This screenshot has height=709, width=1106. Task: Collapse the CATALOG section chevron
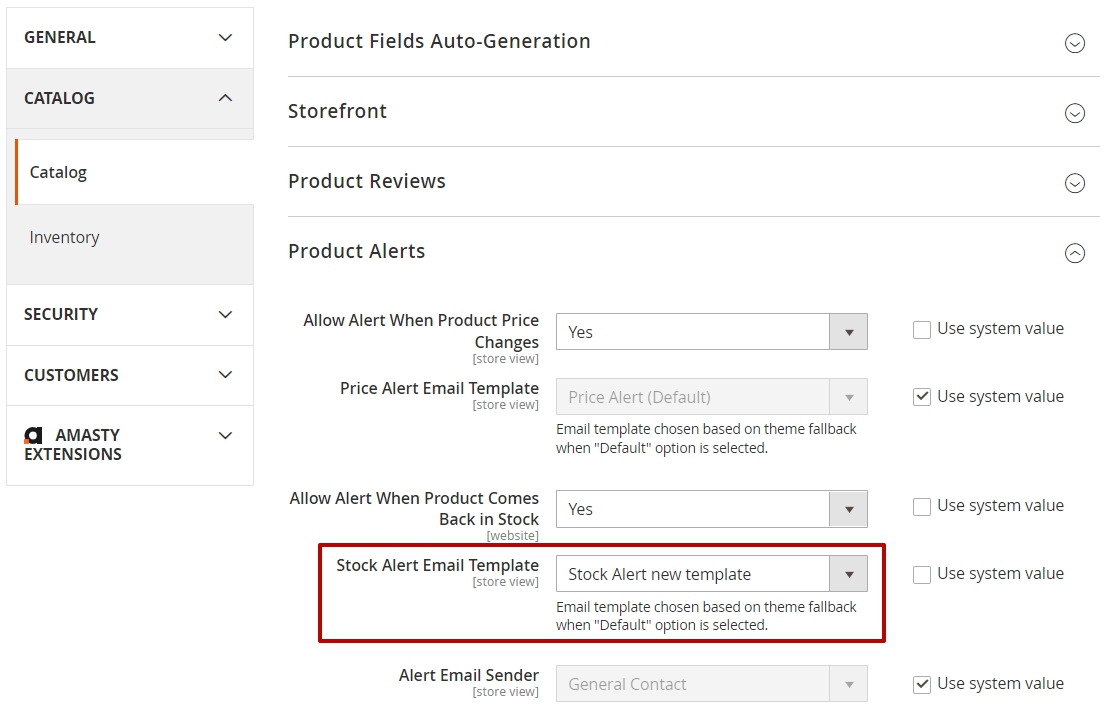(x=225, y=98)
